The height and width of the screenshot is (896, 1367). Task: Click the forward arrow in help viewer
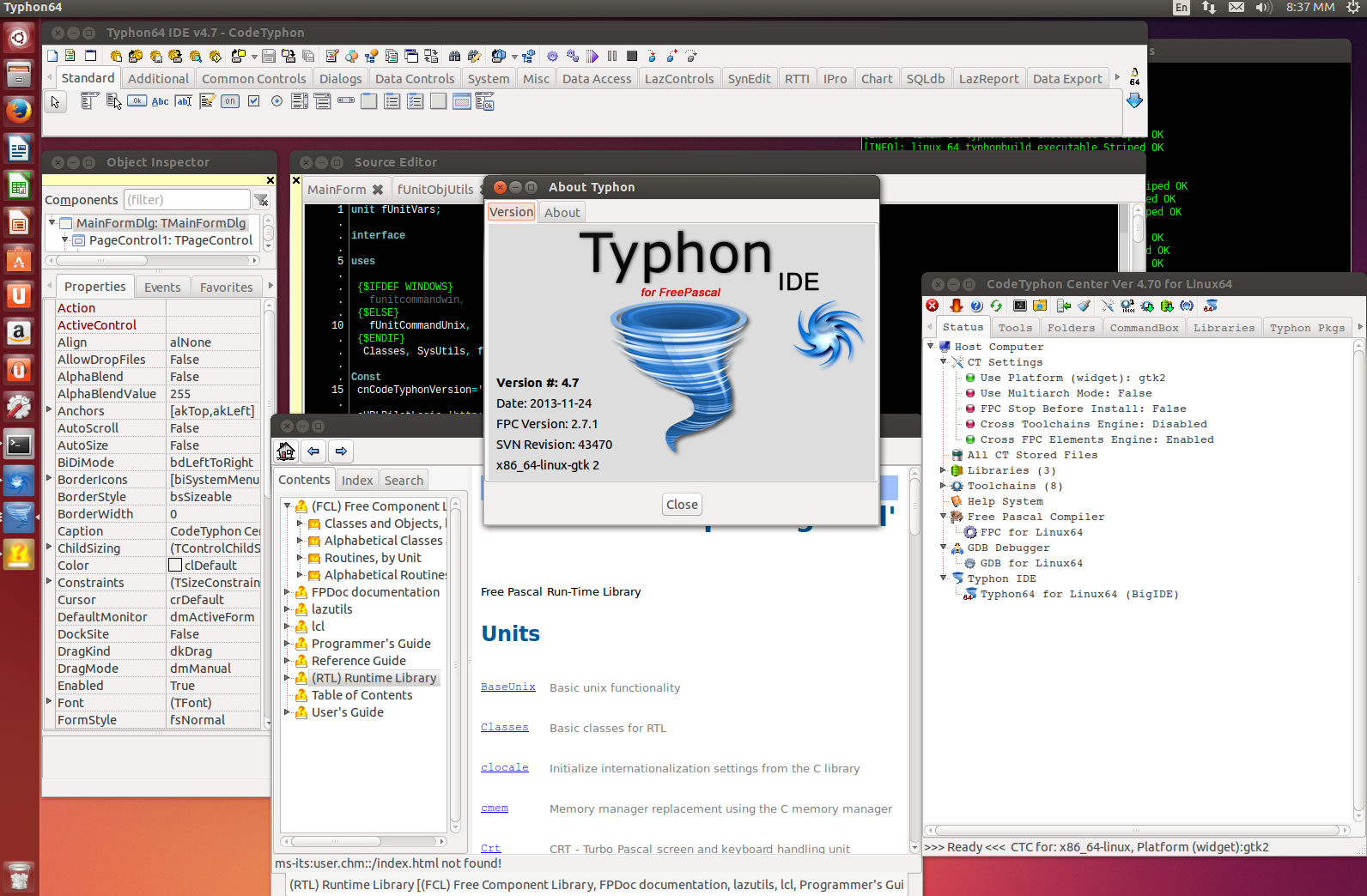[x=341, y=451]
